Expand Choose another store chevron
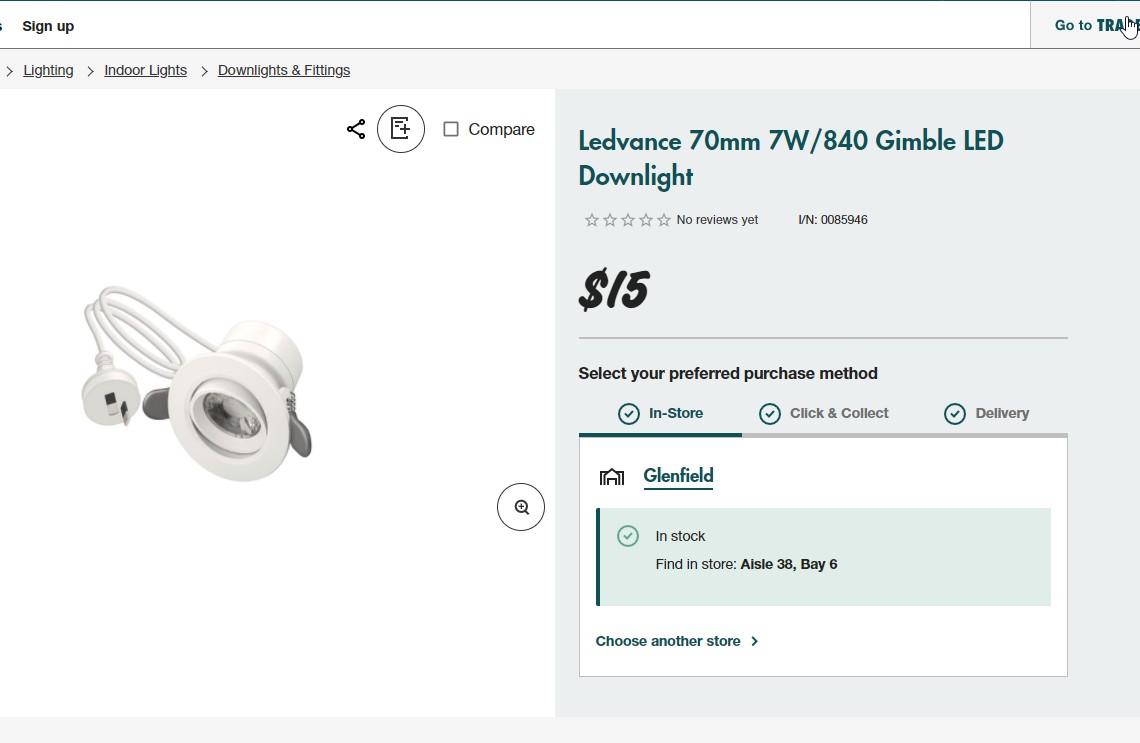The width and height of the screenshot is (1140, 743). pyautogui.click(x=755, y=641)
